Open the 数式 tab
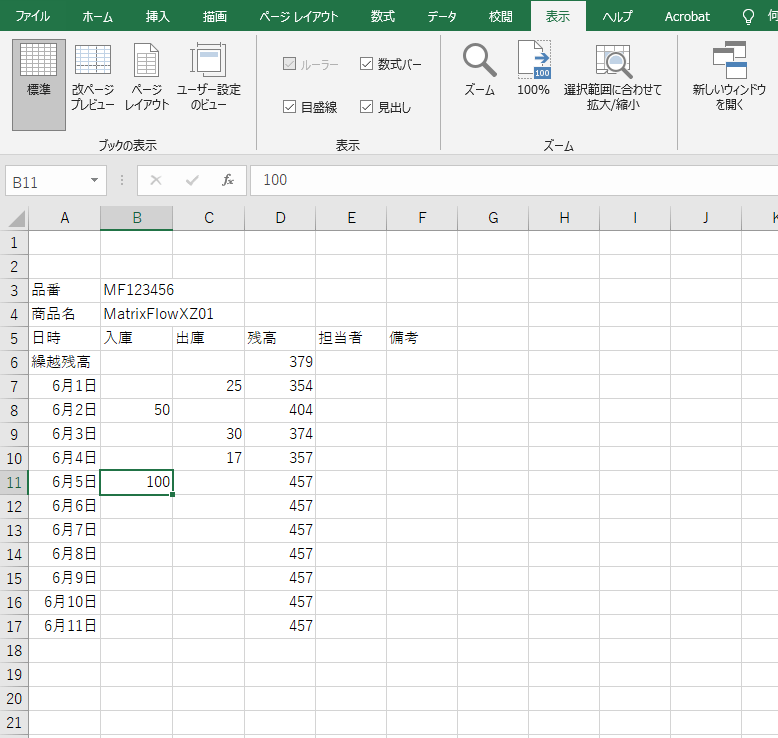This screenshot has width=778, height=738. pyautogui.click(x=383, y=16)
